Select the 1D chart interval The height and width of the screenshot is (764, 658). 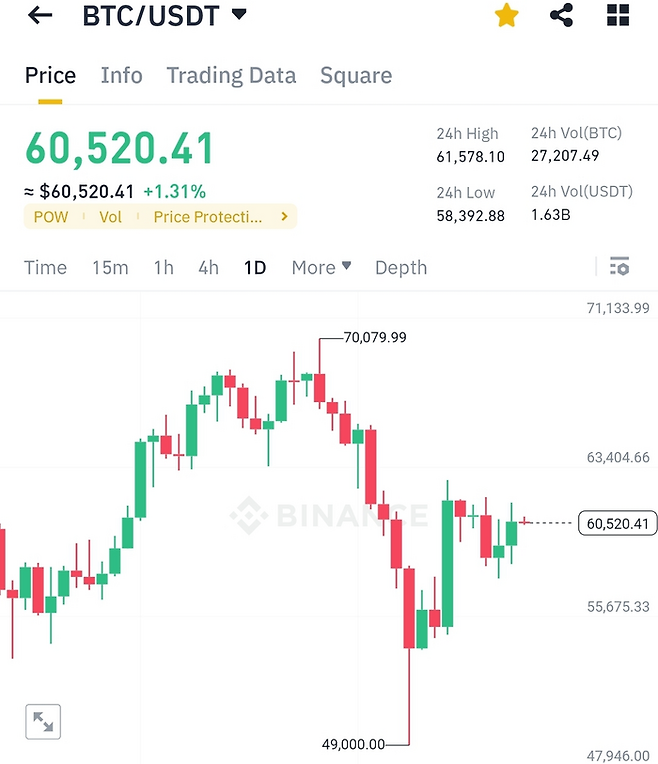click(255, 267)
